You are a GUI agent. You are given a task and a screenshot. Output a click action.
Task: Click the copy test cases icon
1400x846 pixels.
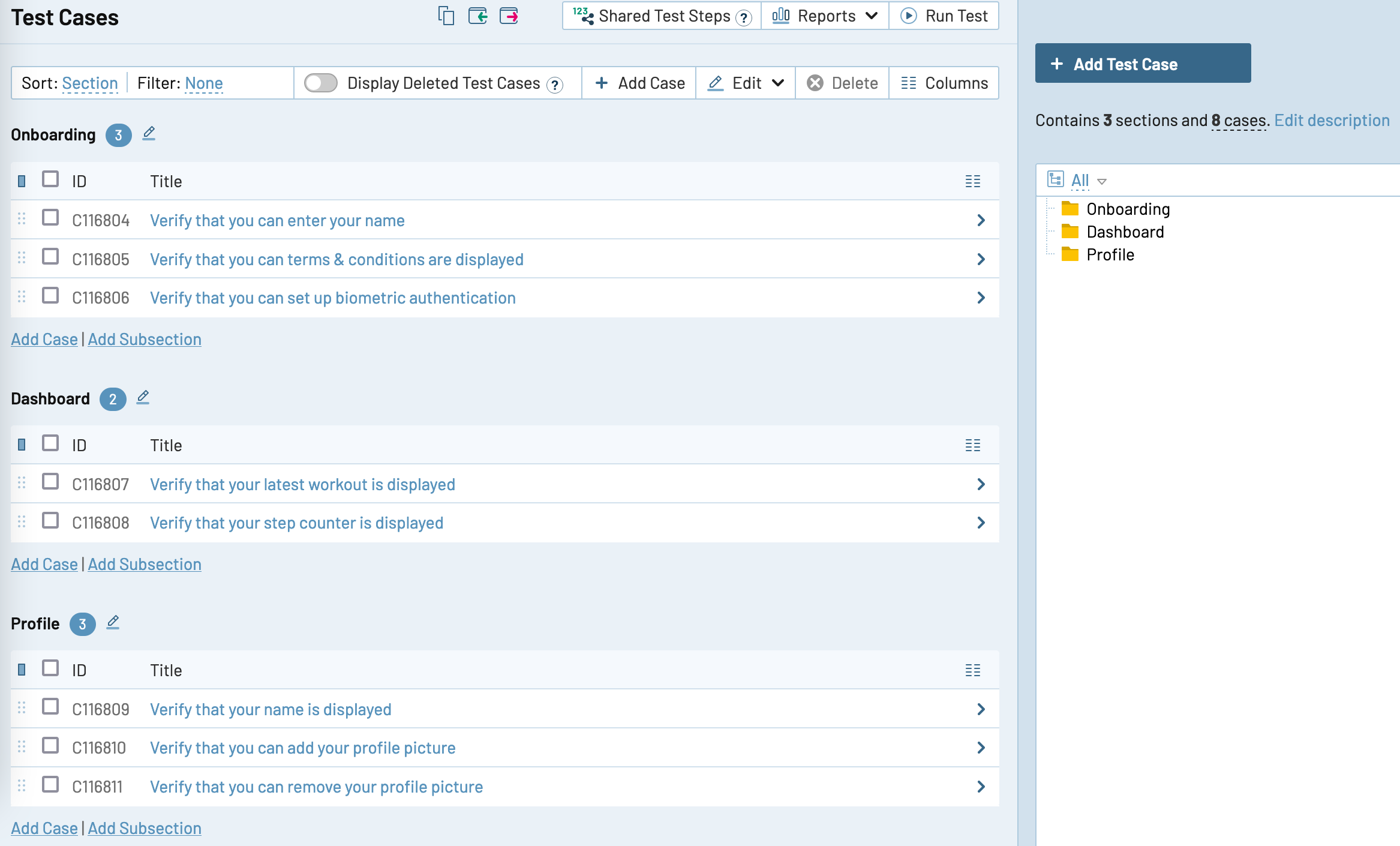[x=446, y=16]
